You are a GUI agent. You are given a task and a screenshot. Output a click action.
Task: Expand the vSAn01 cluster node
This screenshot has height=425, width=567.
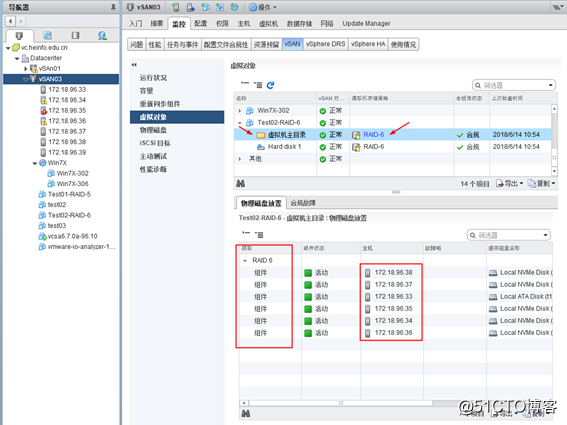coord(26,68)
